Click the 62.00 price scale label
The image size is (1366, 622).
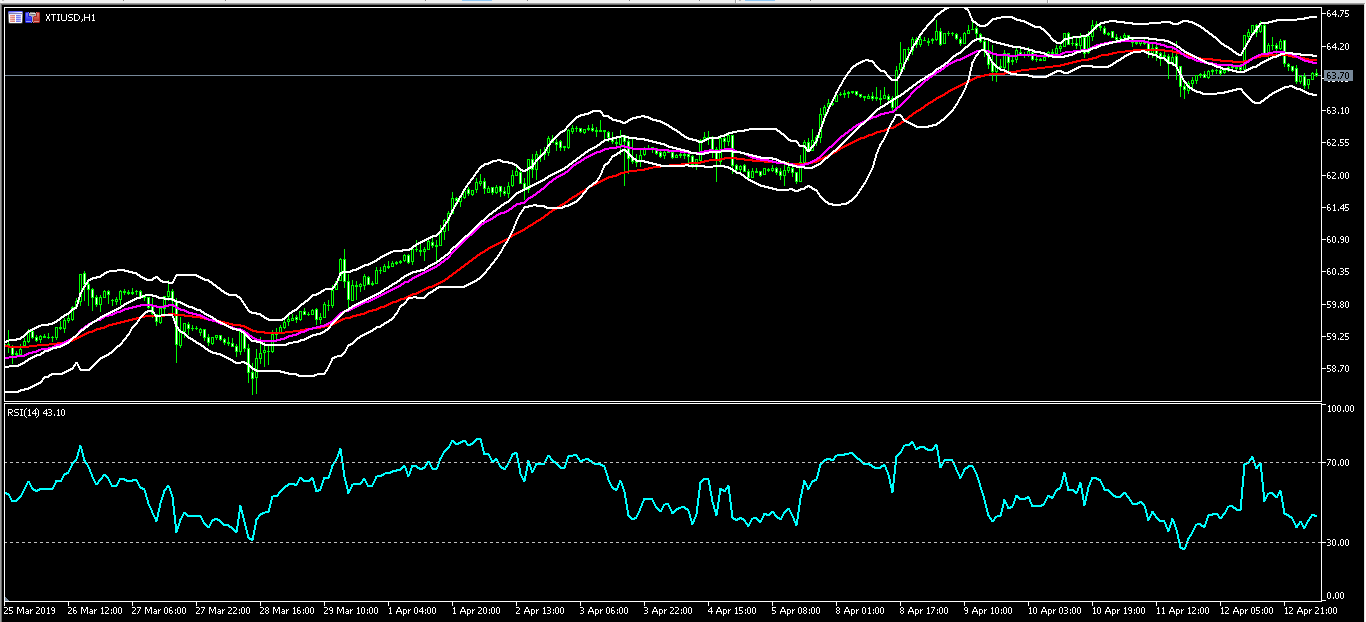[1338, 176]
